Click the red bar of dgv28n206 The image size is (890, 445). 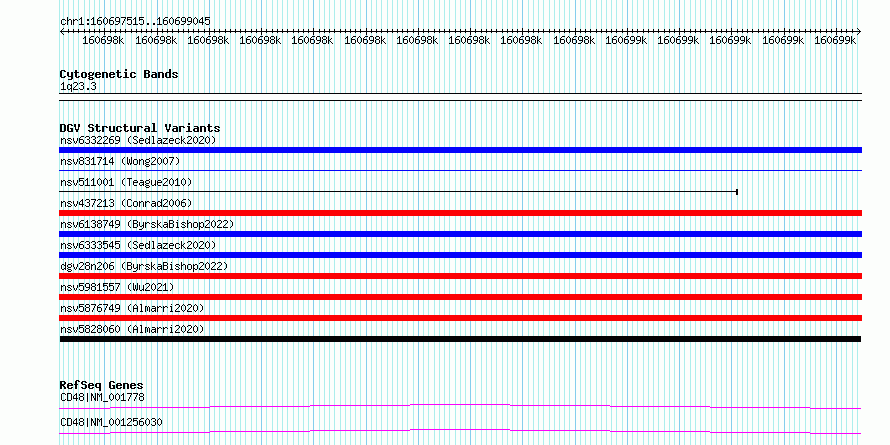[x=460, y=276]
